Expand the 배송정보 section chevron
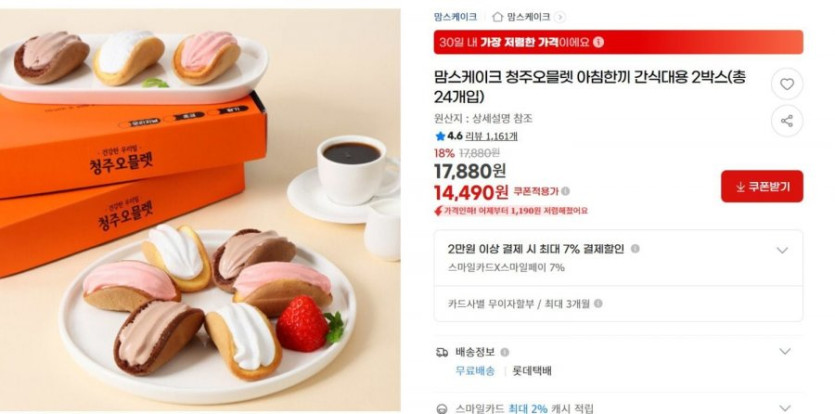 pos(785,351)
